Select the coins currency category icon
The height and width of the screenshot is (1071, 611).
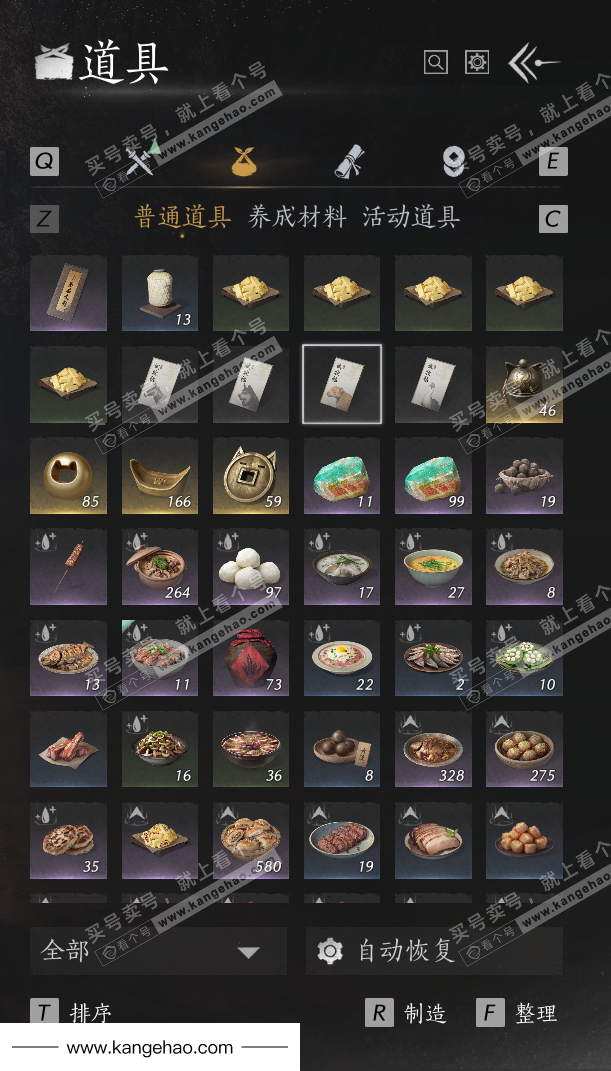pos(453,161)
